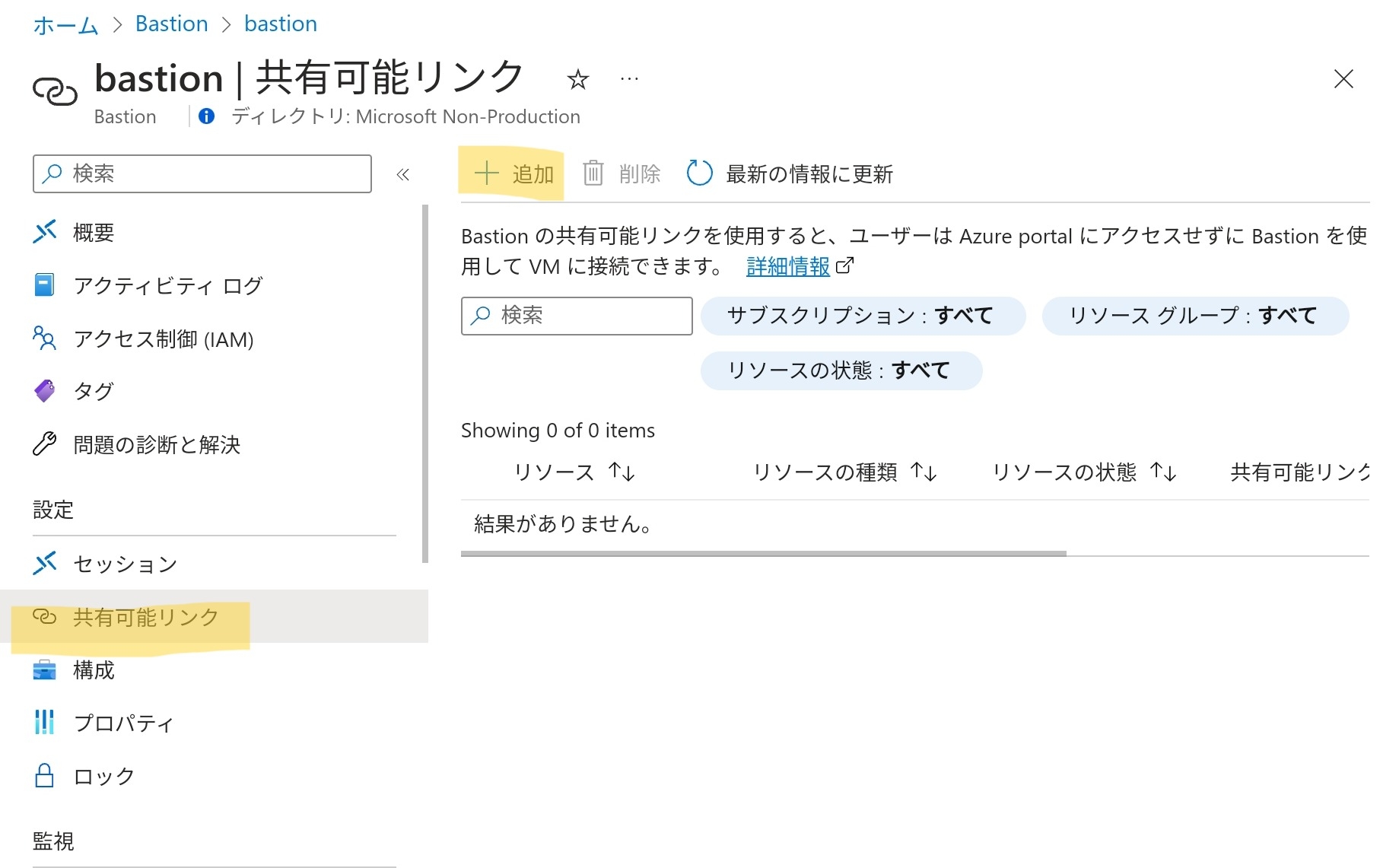Open the サブスクリプション filter dropdown
The height and width of the screenshot is (868, 1399).
(x=862, y=316)
